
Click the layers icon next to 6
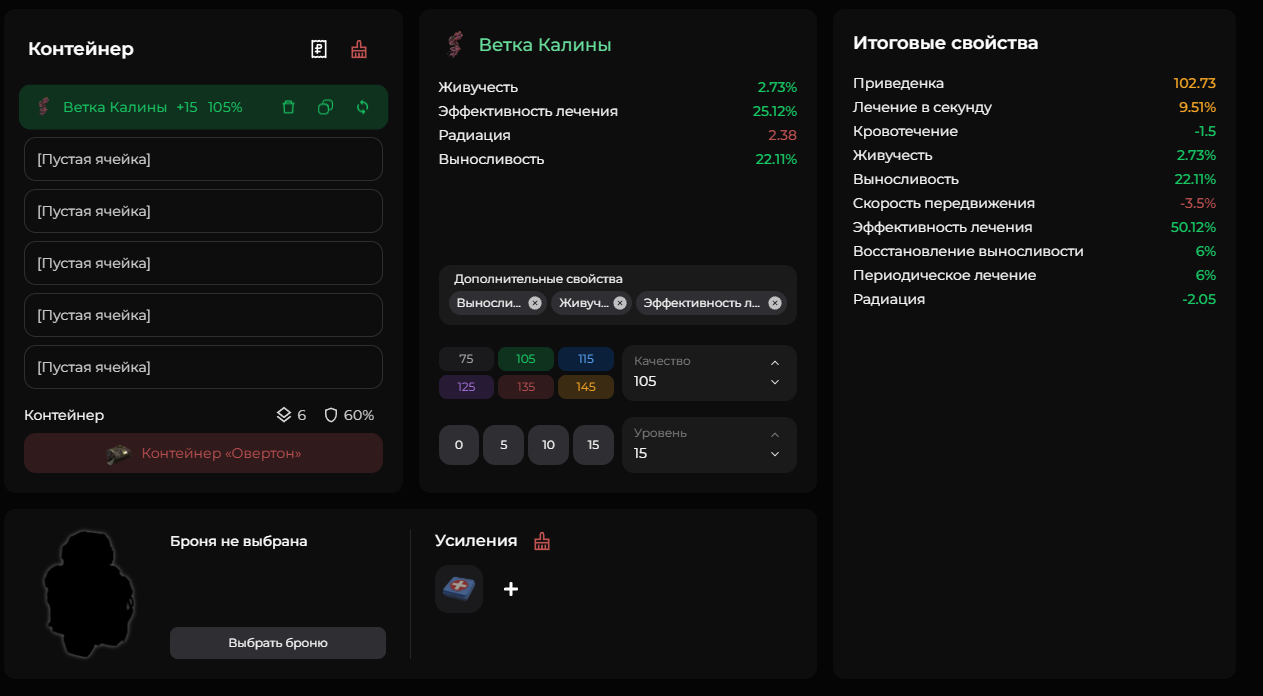284,415
